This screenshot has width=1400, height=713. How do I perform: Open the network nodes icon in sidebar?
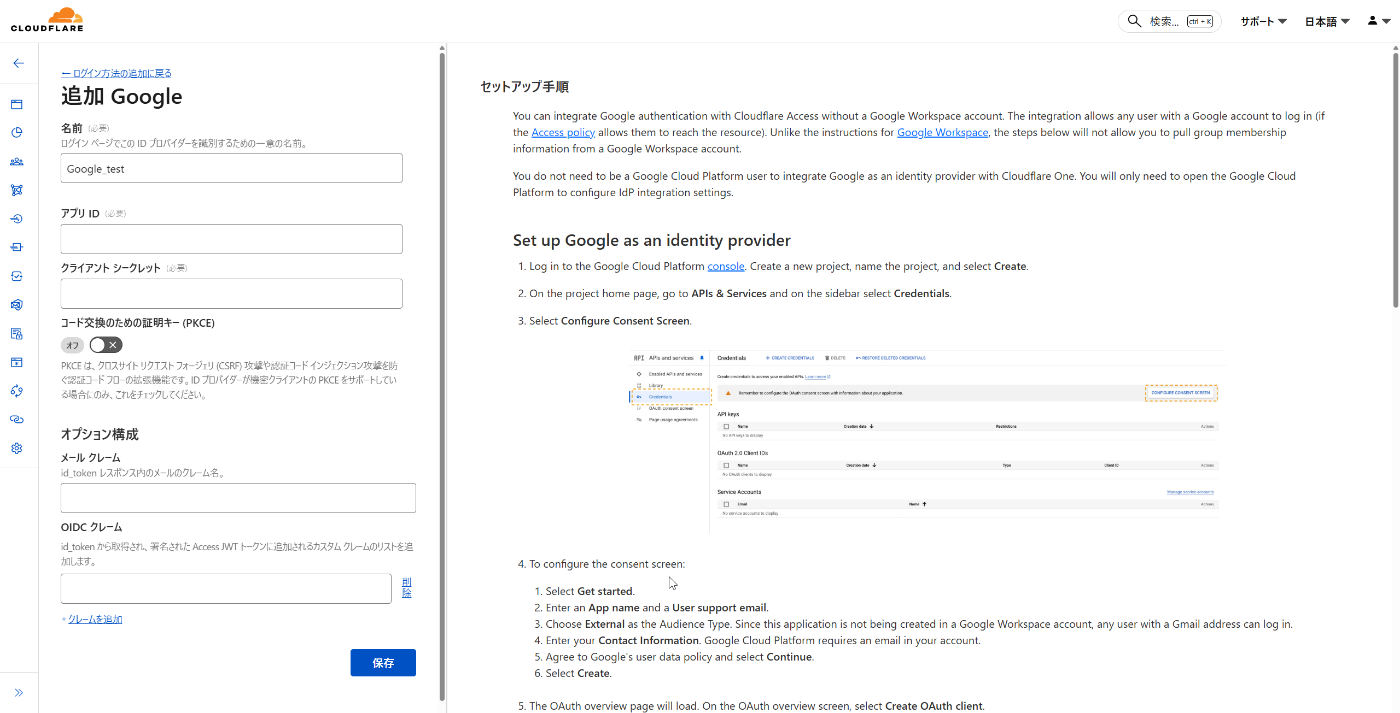click(17, 190)
